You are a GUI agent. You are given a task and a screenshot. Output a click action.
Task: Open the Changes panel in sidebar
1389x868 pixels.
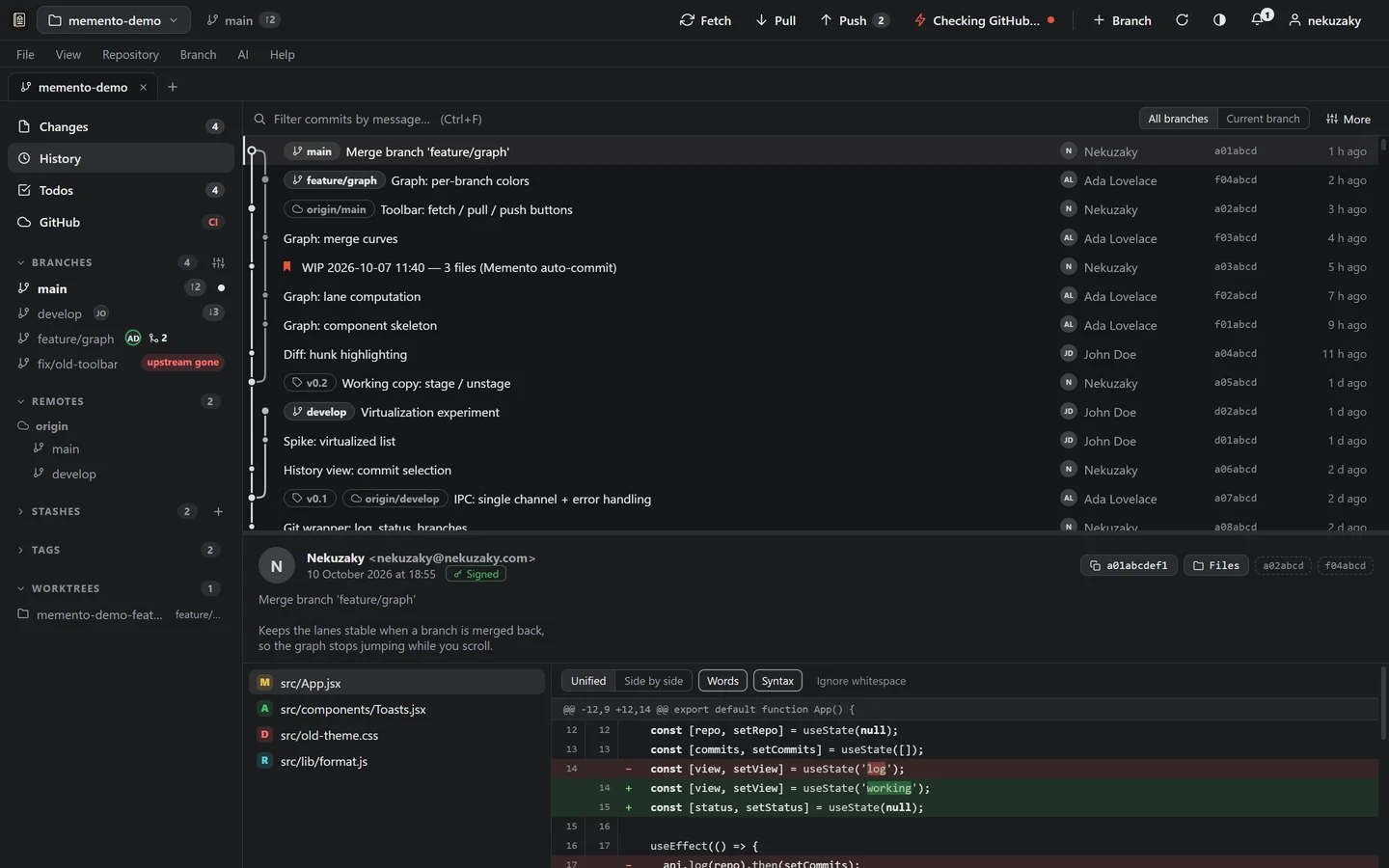tap(121, 126)
